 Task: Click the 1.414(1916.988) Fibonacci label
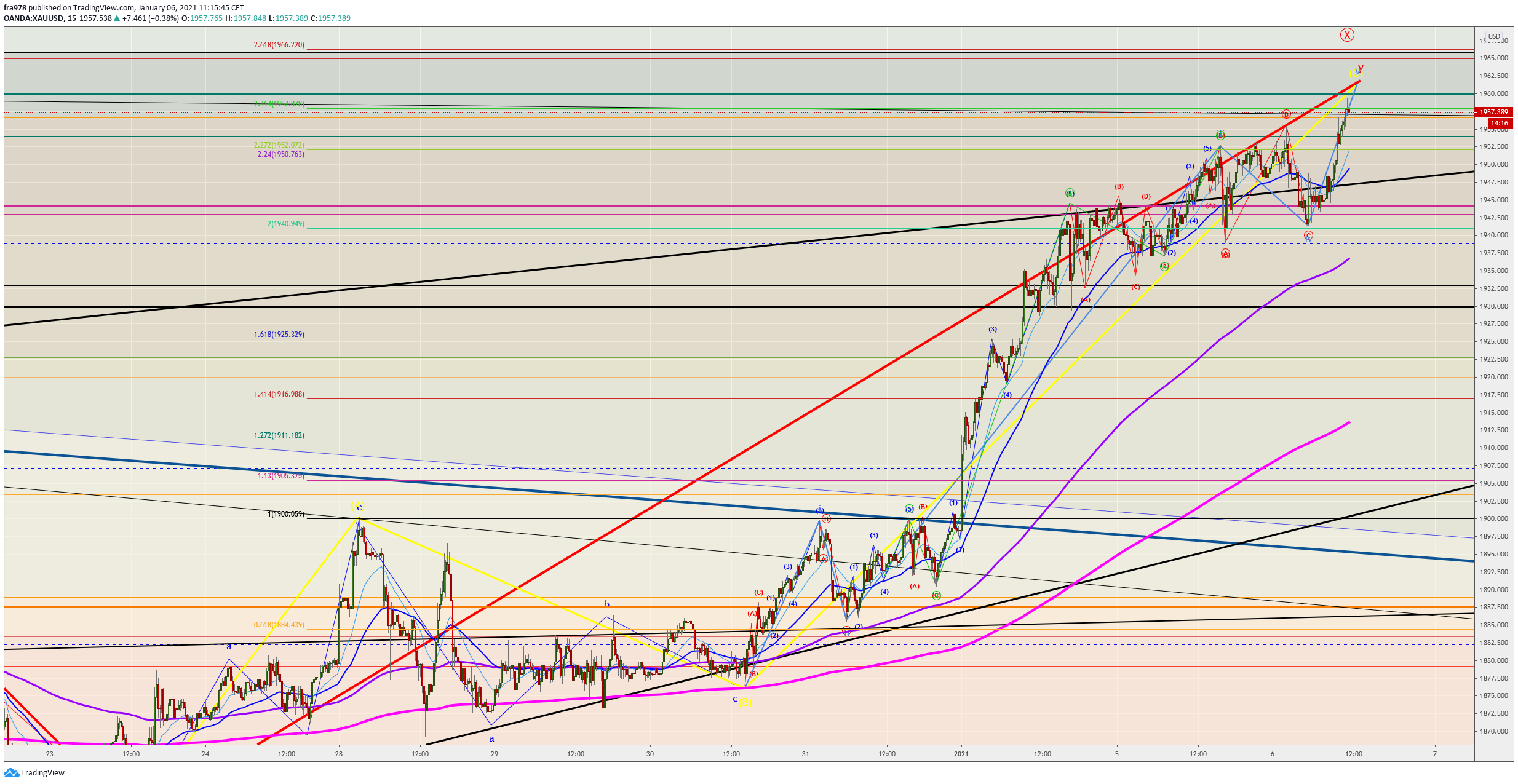pos(279,394)
